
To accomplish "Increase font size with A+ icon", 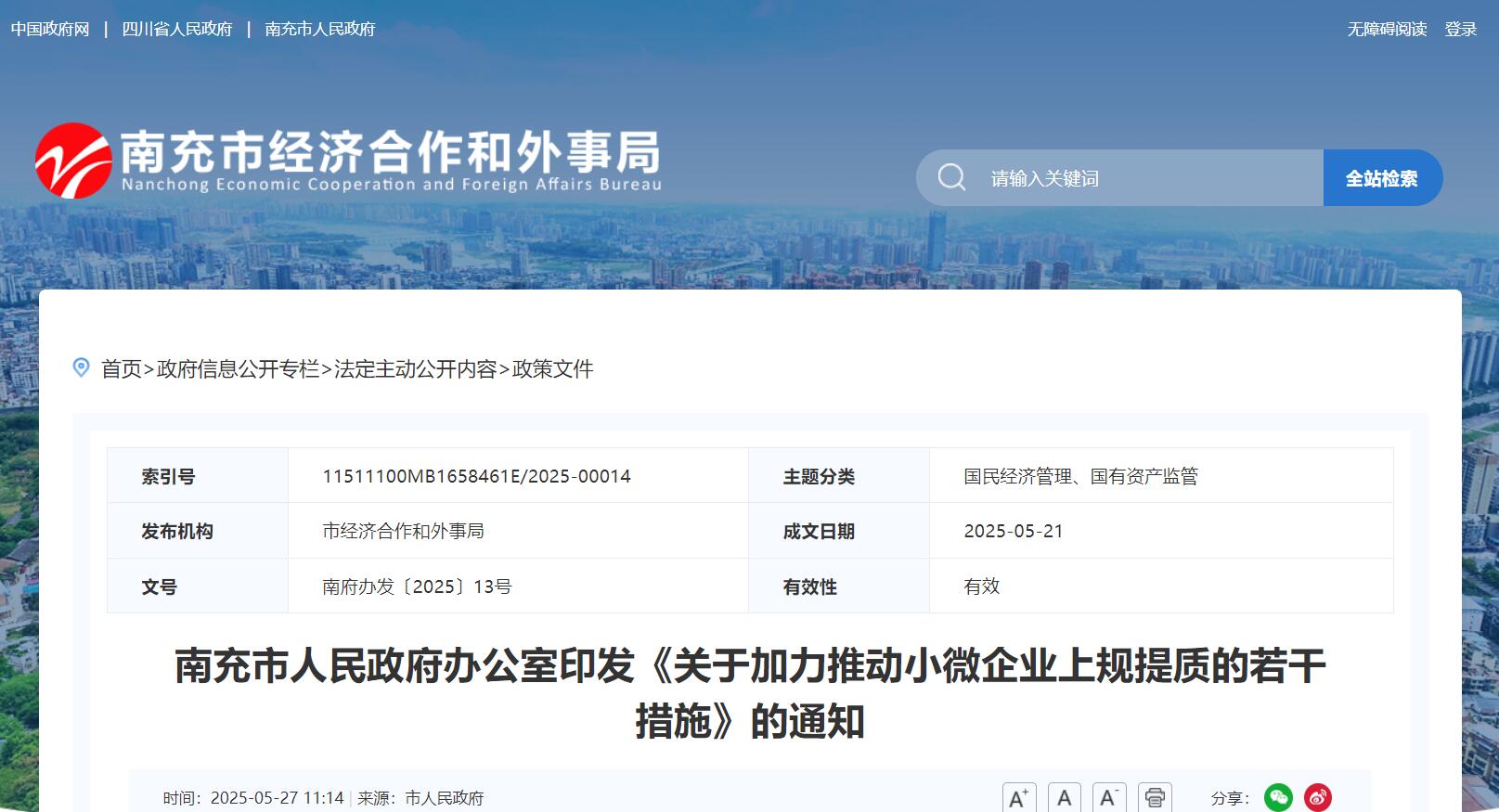I will point(1018,797).
